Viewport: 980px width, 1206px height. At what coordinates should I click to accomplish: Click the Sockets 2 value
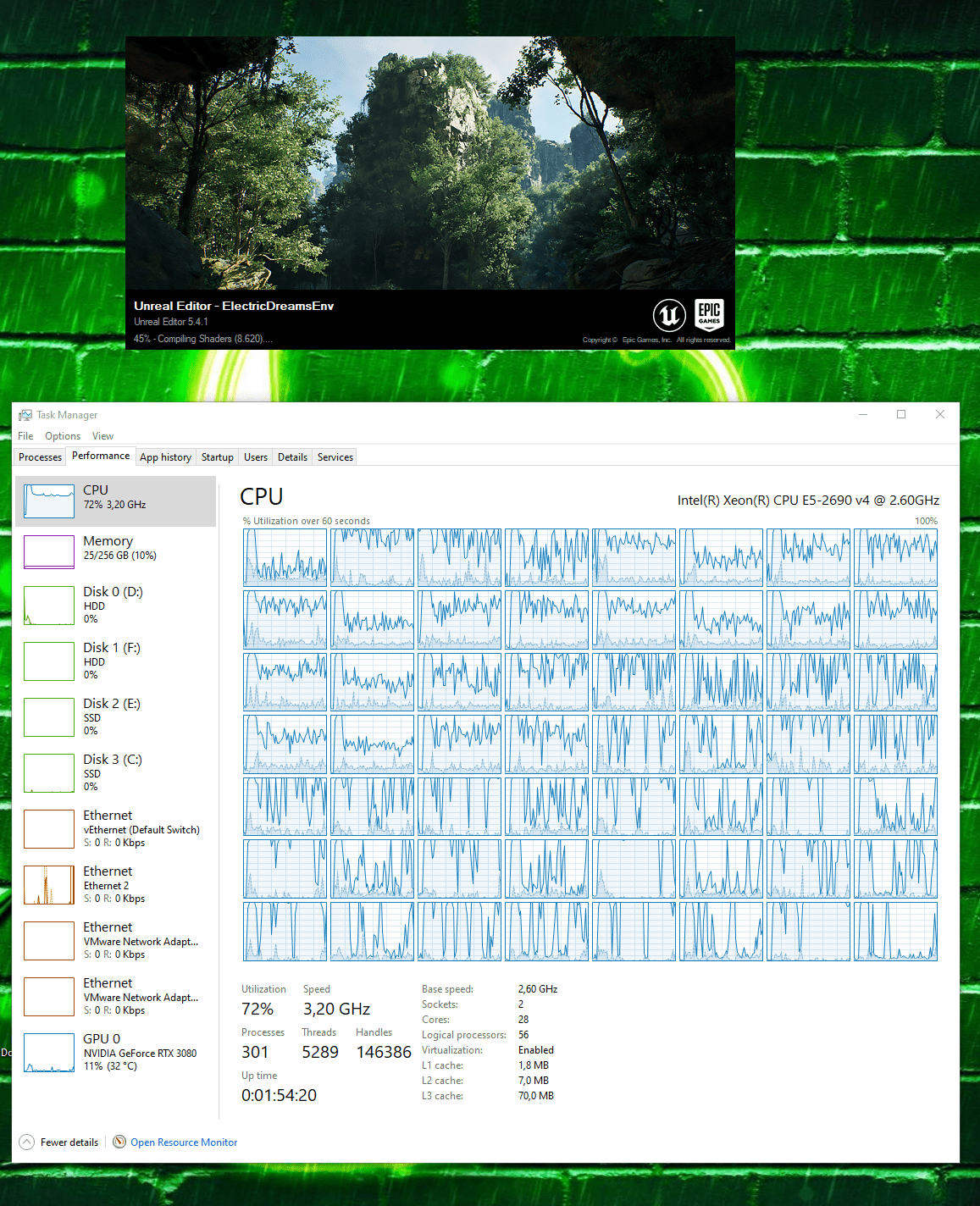(x=521, y=1004)
